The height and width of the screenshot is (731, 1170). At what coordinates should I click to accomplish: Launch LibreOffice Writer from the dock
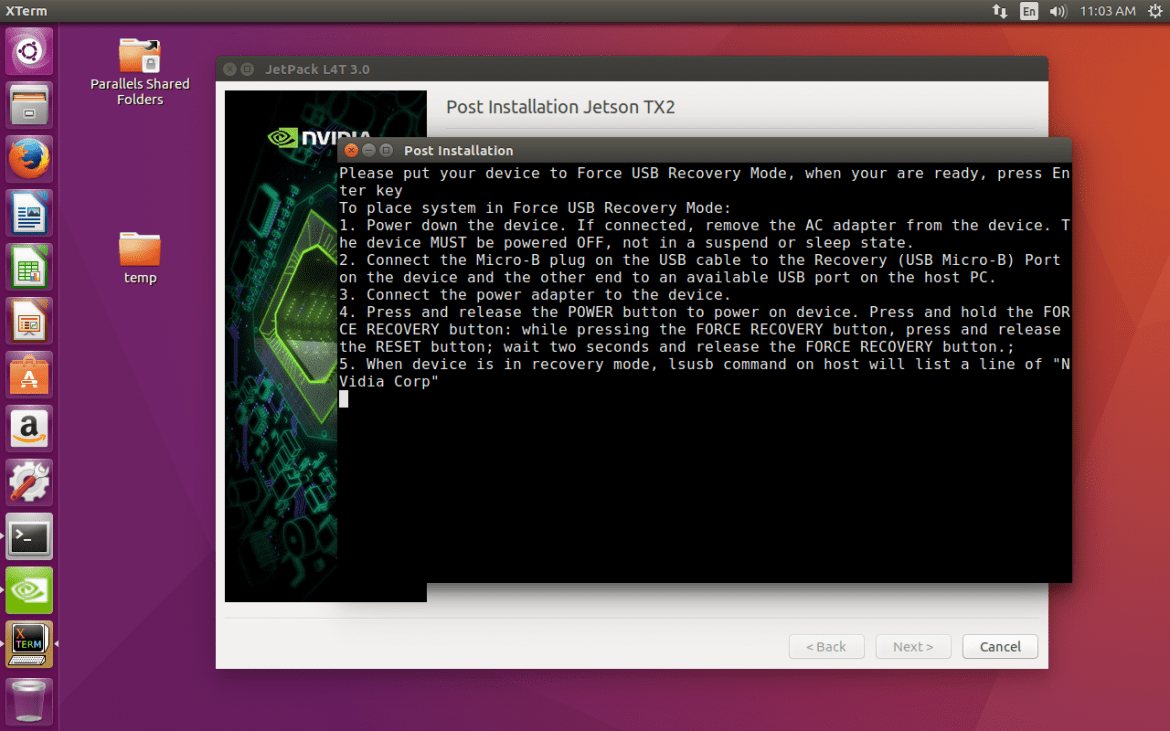pyautogui.click(x=29, y=213)
